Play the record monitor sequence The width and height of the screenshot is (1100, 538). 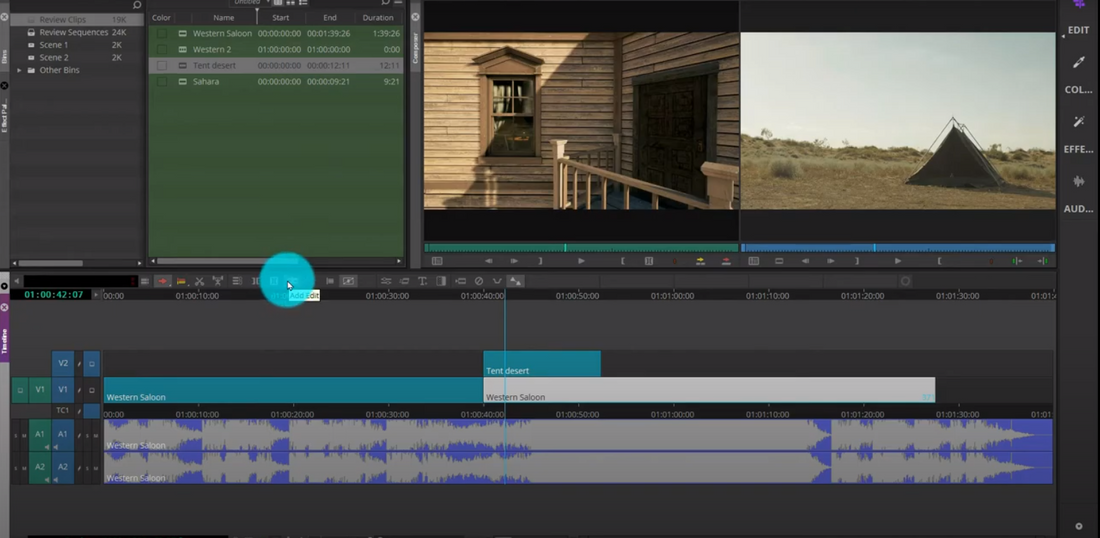(x=897, y=261)
